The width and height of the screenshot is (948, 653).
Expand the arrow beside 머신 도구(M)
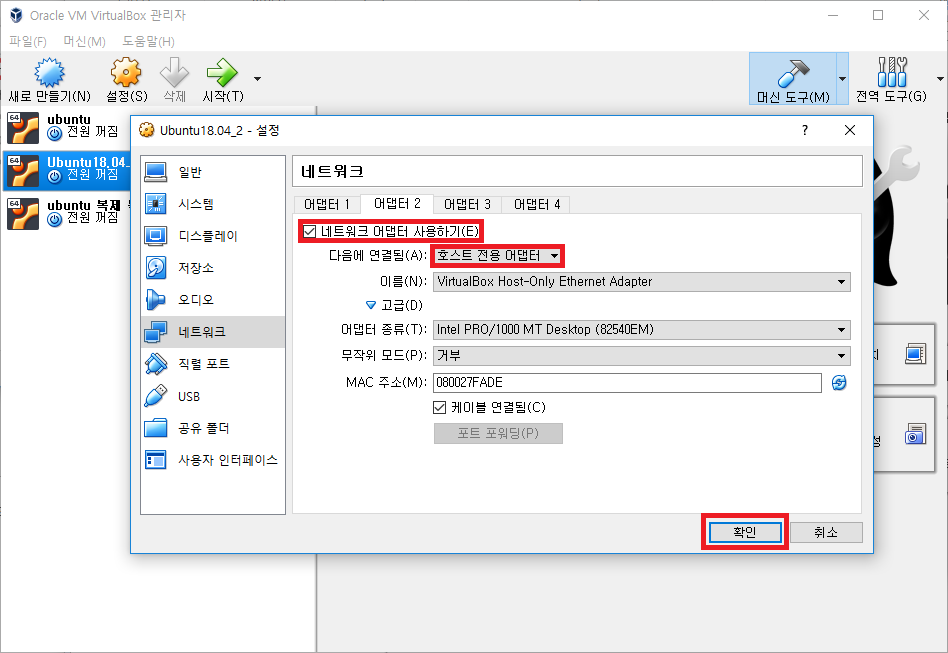(842, 79)
